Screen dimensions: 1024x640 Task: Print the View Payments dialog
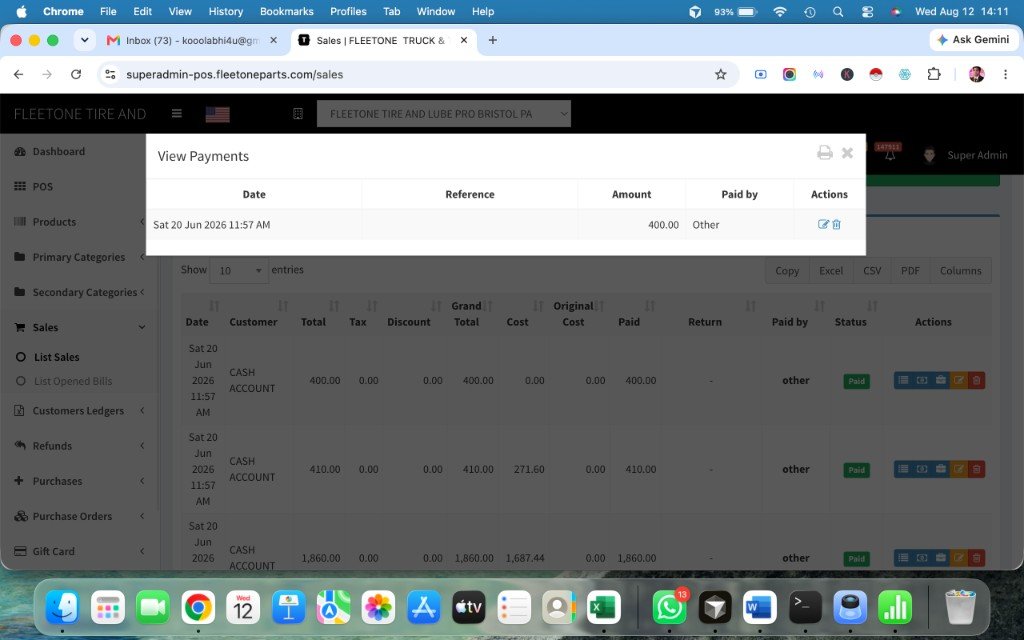(x=825, y=152)
